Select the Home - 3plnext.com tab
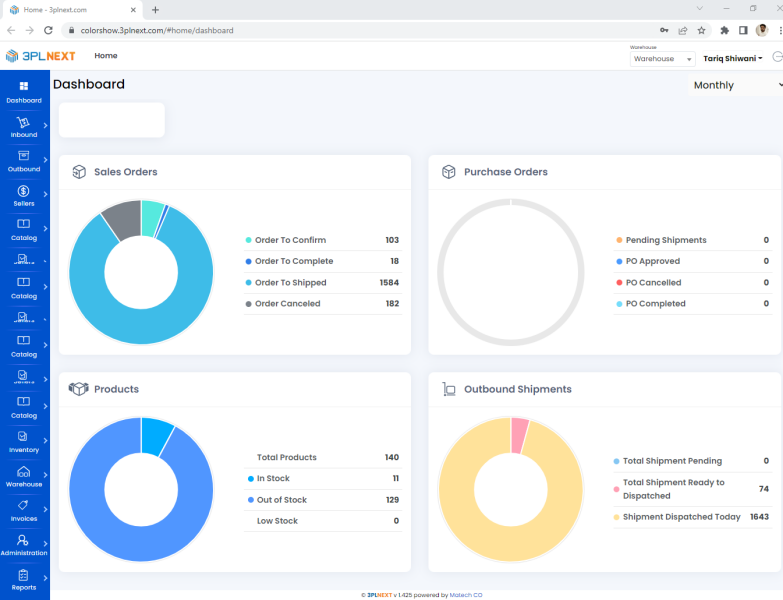Viewport: 783px width, 600px height. pos(72,10)
